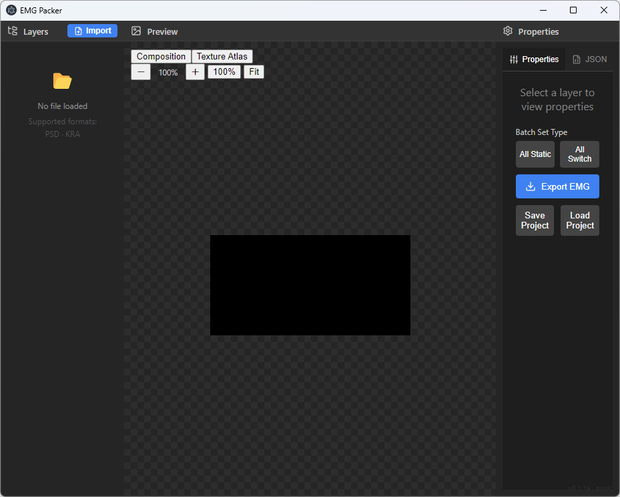
Task: Click the JSON file icon
Action: point(577,59)
